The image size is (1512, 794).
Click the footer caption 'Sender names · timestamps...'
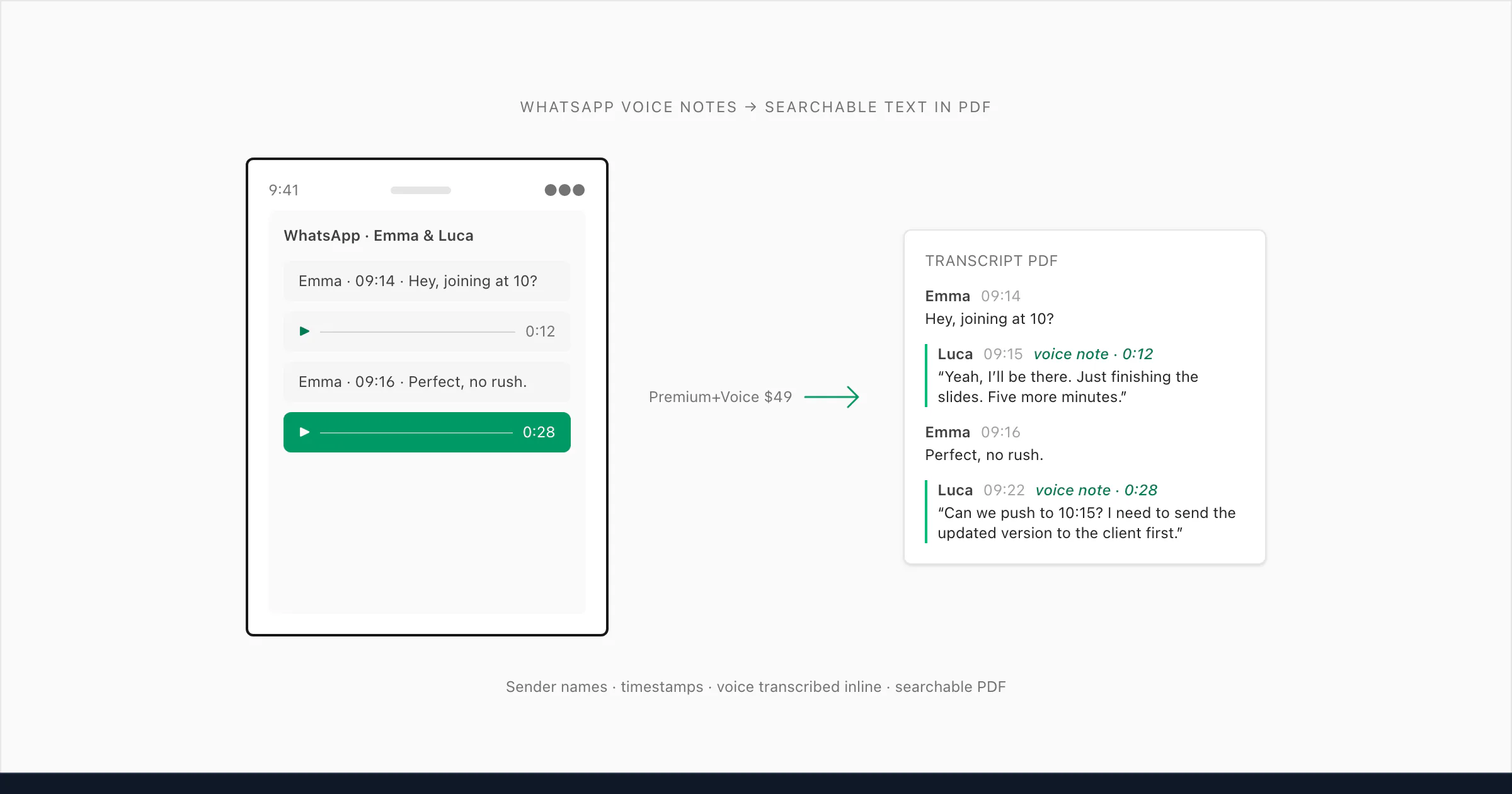[x=755, y=687]
